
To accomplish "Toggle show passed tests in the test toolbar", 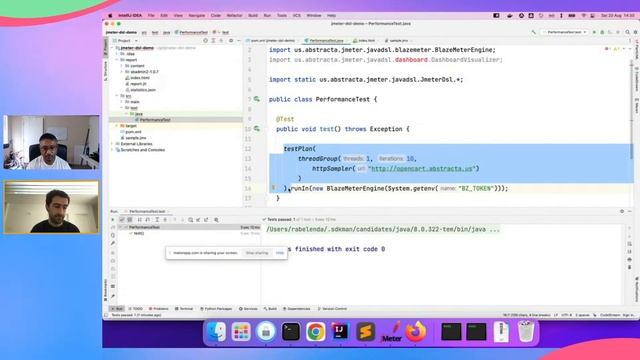I will tap(122, 220).
